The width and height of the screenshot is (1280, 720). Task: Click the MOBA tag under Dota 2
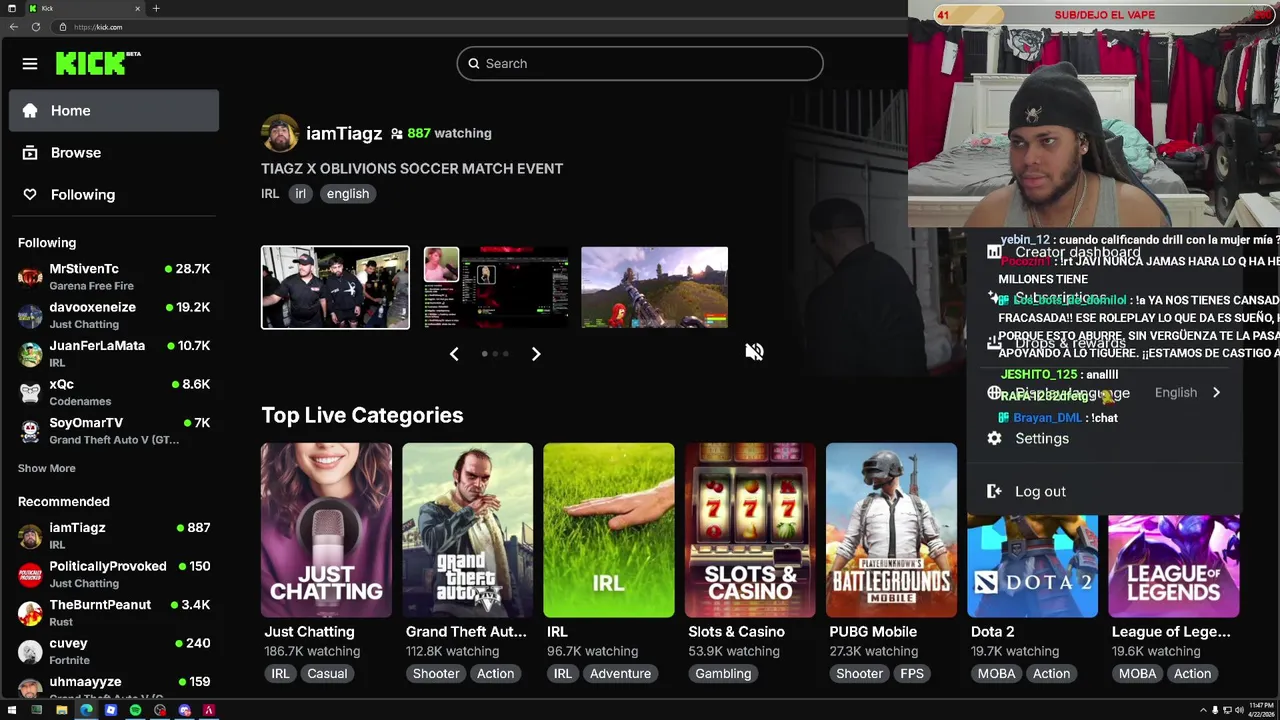pyautogui.click(x=996, y=674)
